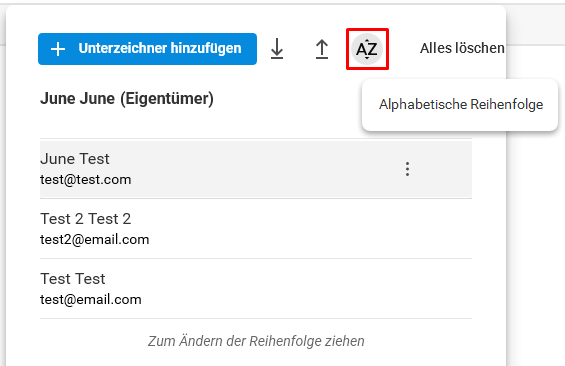Click the gray backdrop outside the dialog
The width and height of the screenshot is (565, 366).
click(x=535, y=234)
